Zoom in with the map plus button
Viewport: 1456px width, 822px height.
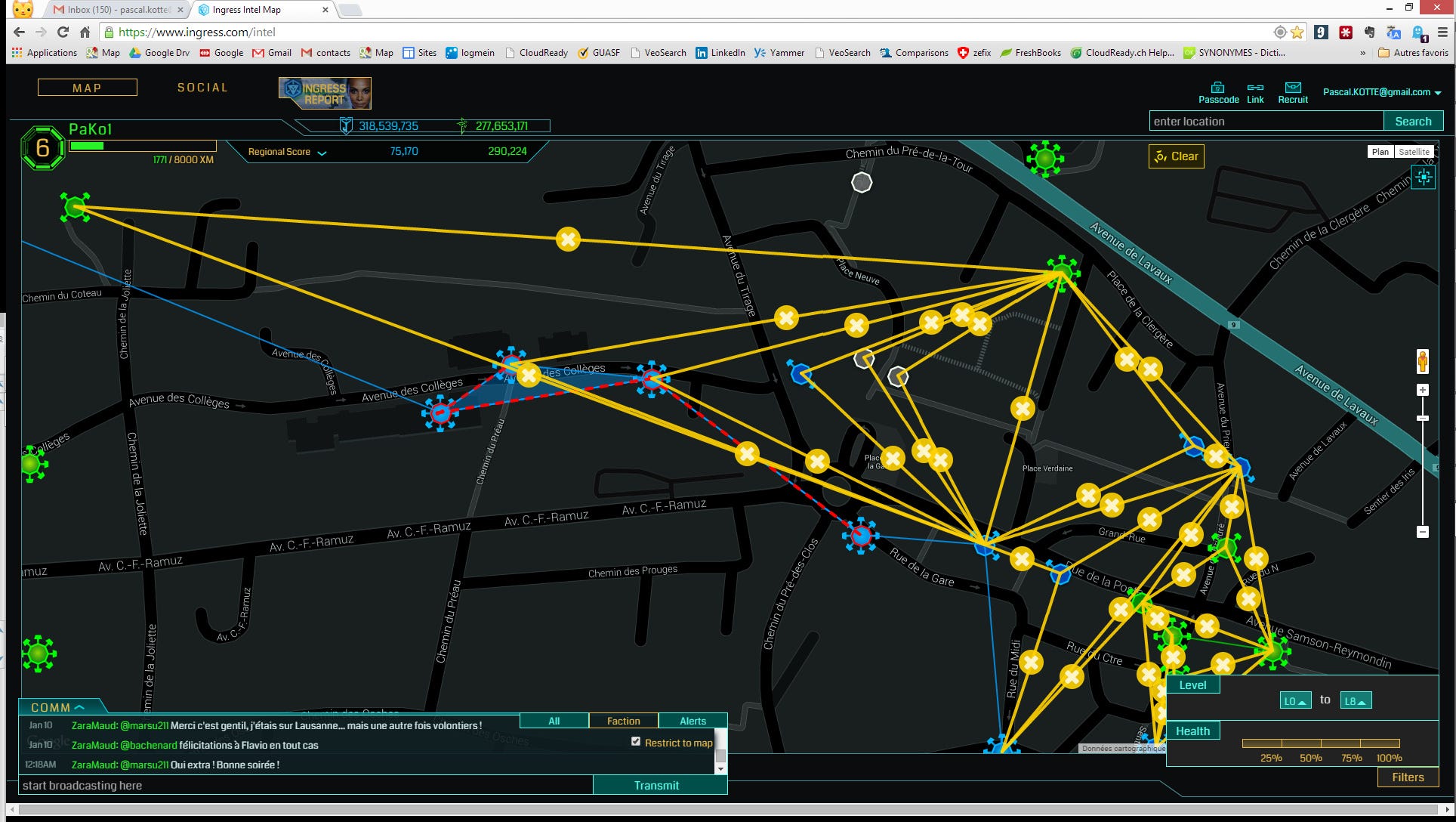pos(1423,390)
